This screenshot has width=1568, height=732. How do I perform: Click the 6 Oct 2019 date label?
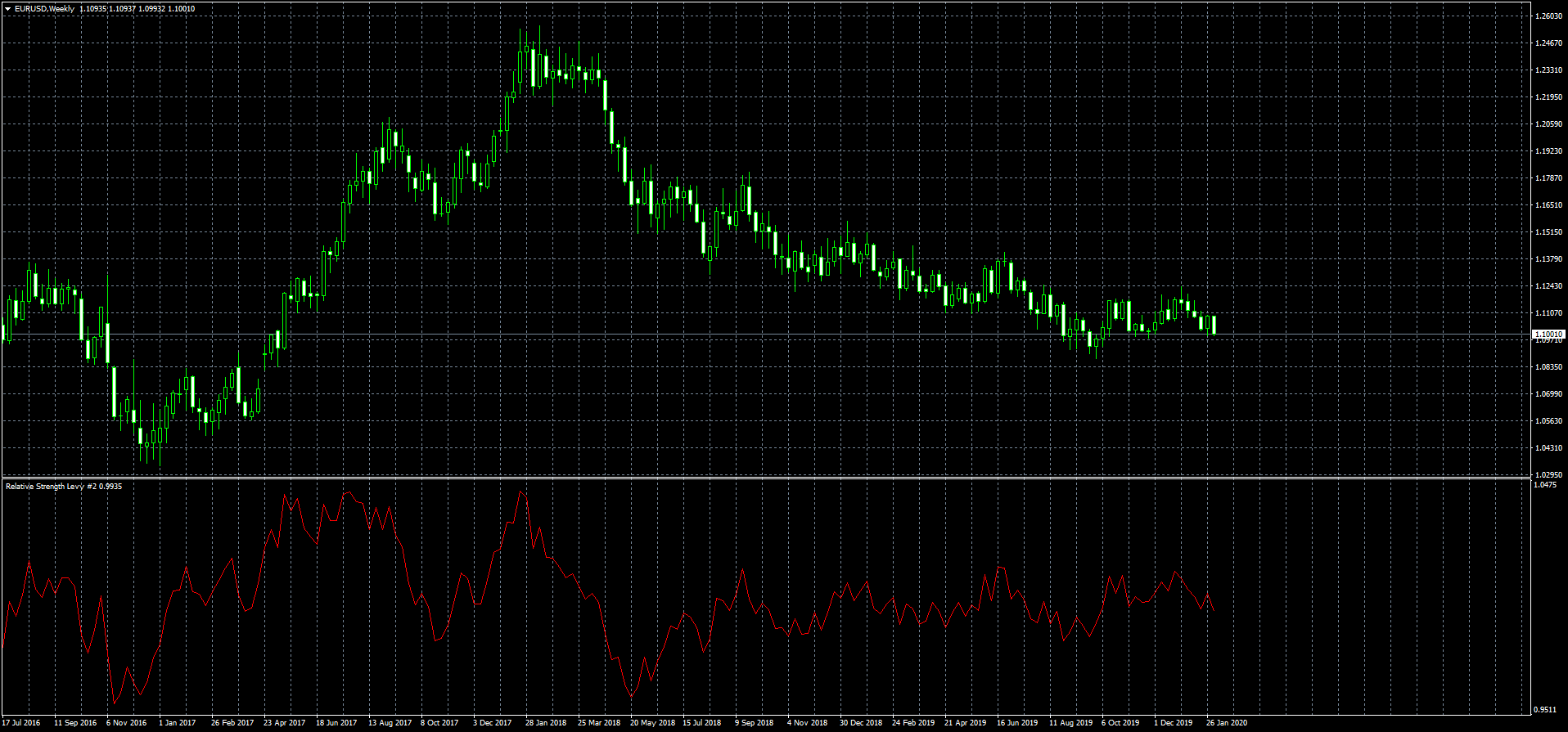[x=1120, y=723]
